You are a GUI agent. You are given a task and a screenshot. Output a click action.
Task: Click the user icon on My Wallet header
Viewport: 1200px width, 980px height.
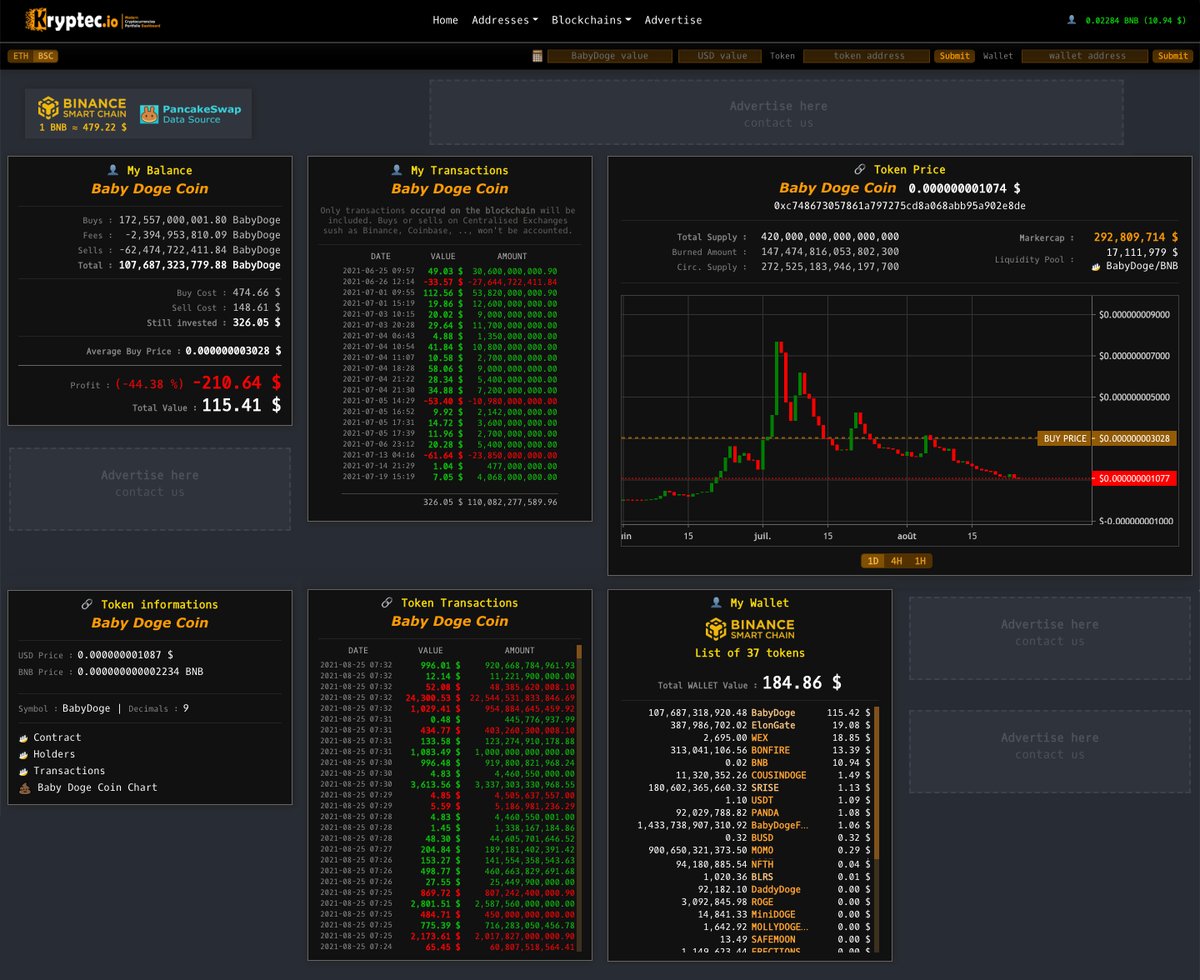[716, 602]
